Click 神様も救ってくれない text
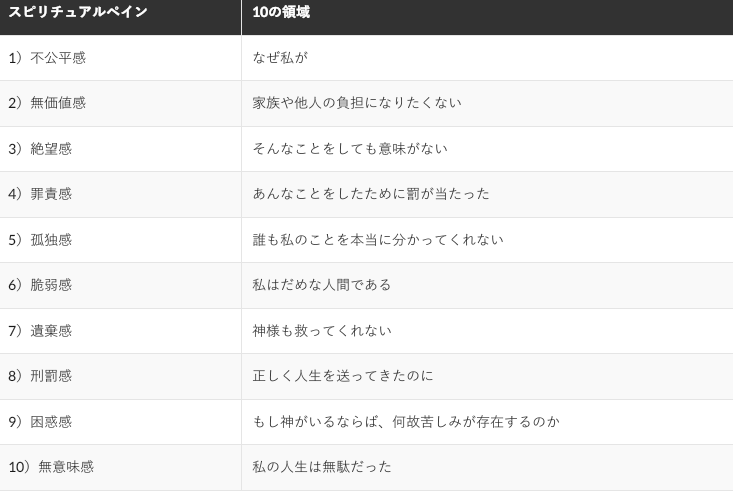Viewport: 733px width, 491px height. (x=322, y=331)
